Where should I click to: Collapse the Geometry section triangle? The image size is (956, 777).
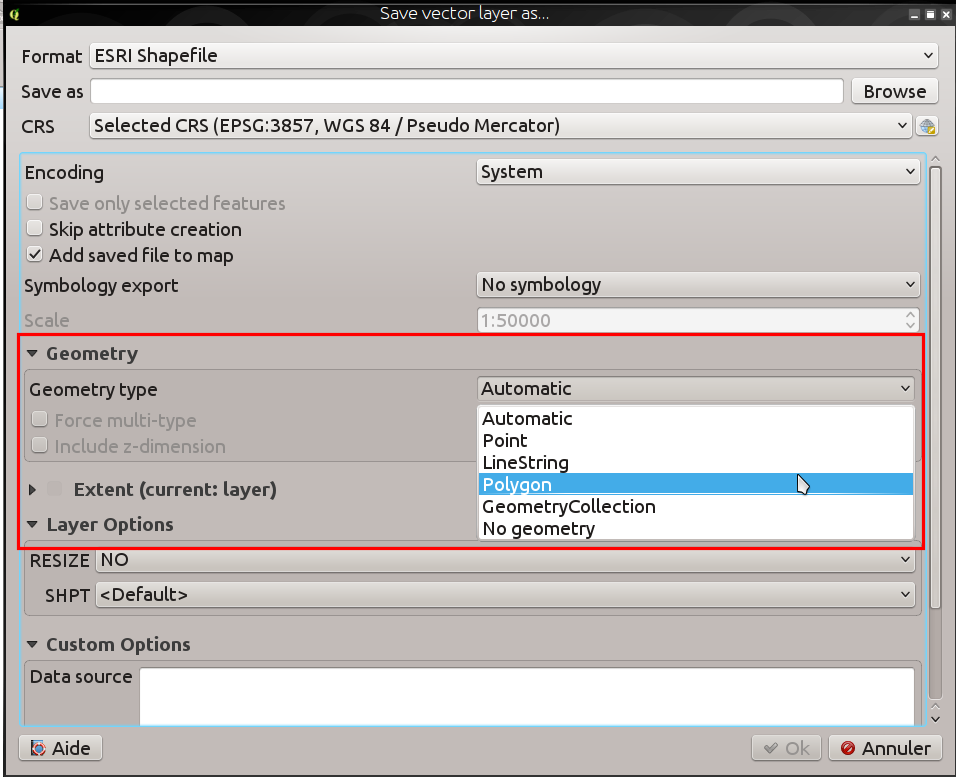coord(32,353)
